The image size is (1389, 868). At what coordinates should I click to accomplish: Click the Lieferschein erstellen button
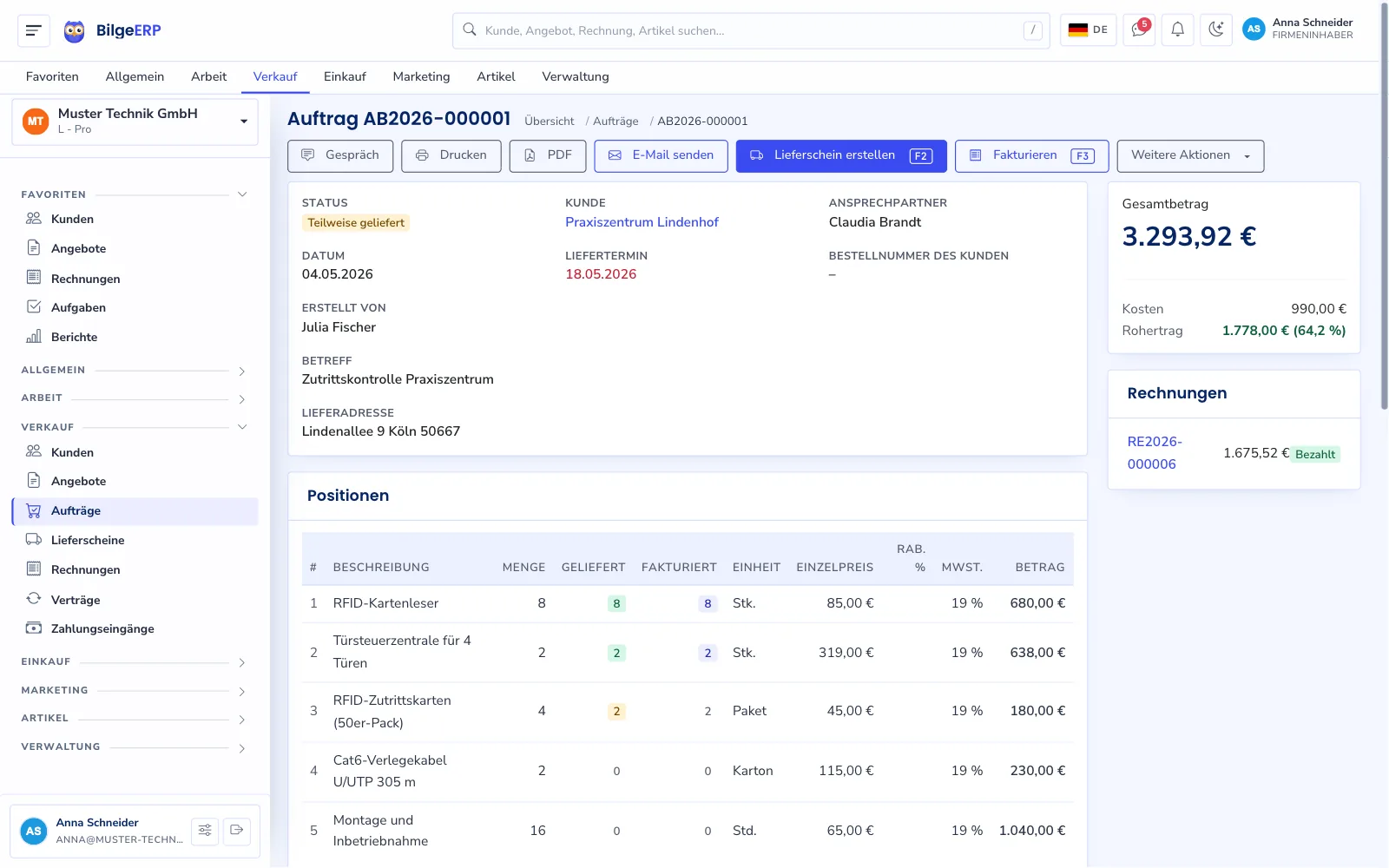841,156
